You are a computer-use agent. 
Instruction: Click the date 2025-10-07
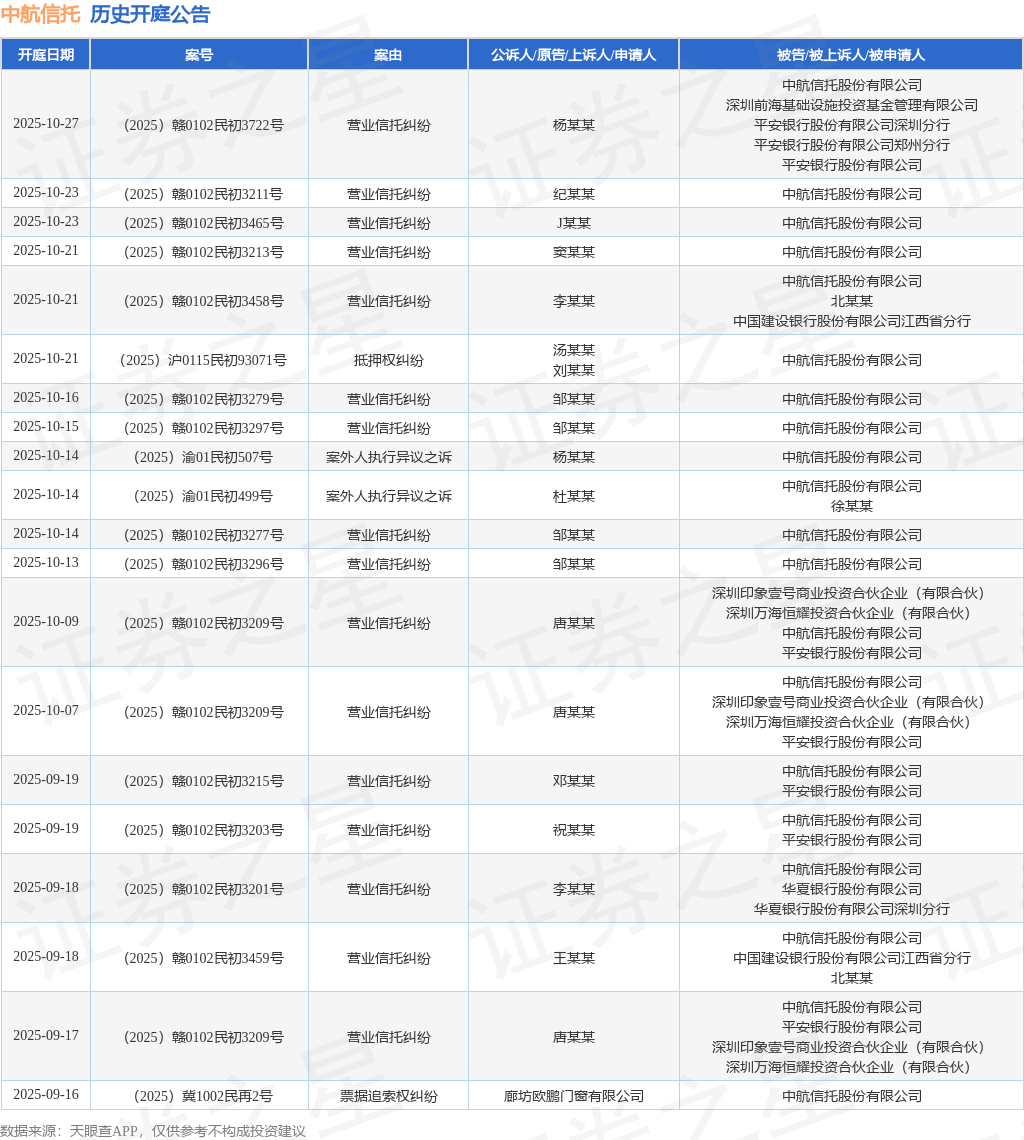(46, 710)
